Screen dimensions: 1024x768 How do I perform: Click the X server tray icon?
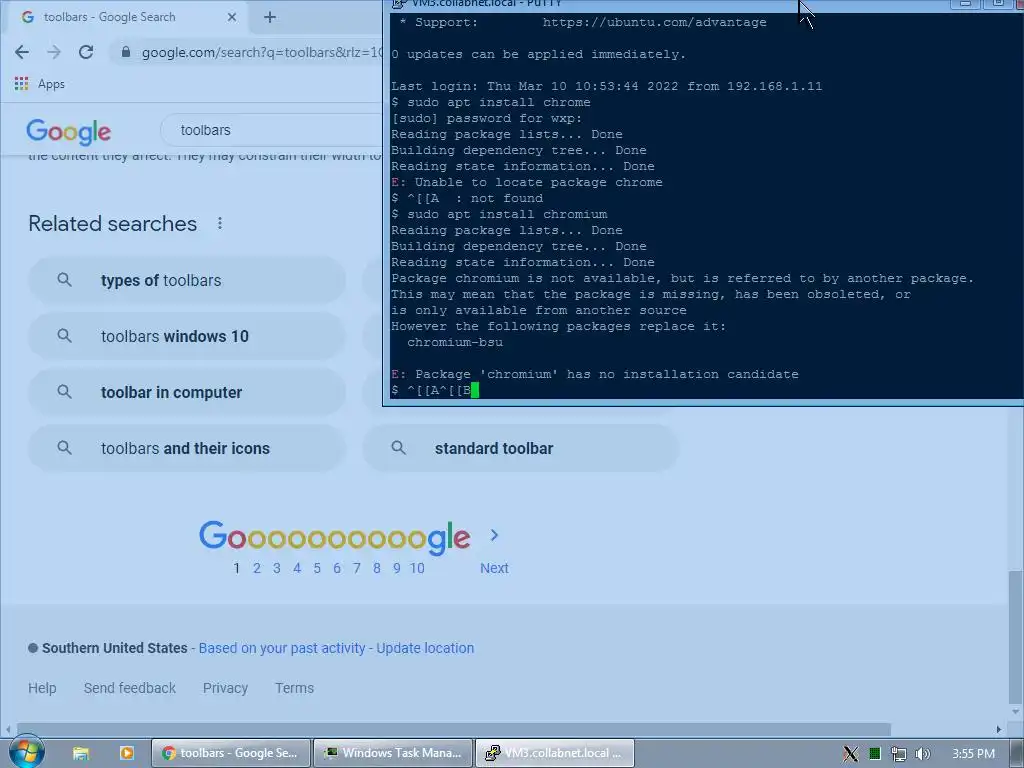[x=850, y=754]
